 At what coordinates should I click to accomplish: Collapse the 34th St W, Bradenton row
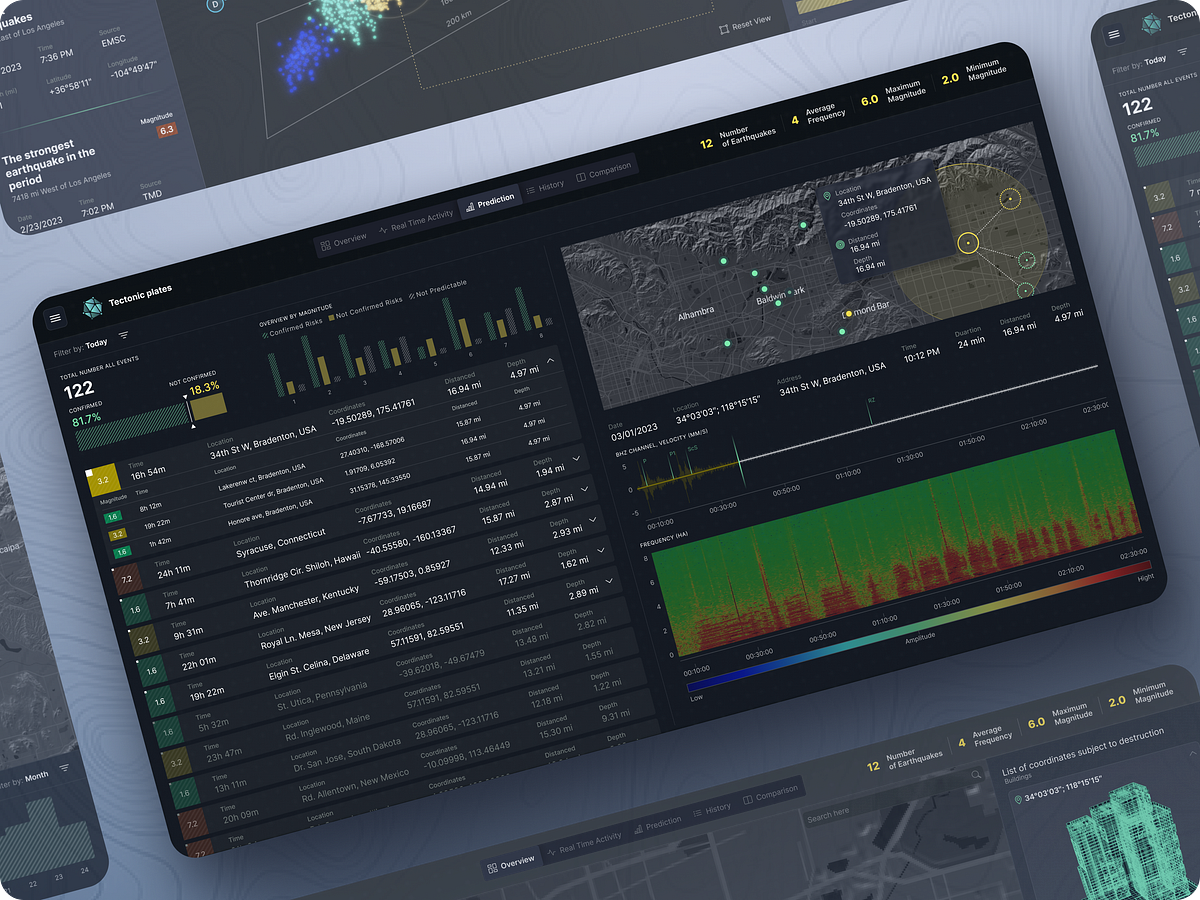pyautogui.click(x=550, y=360)
